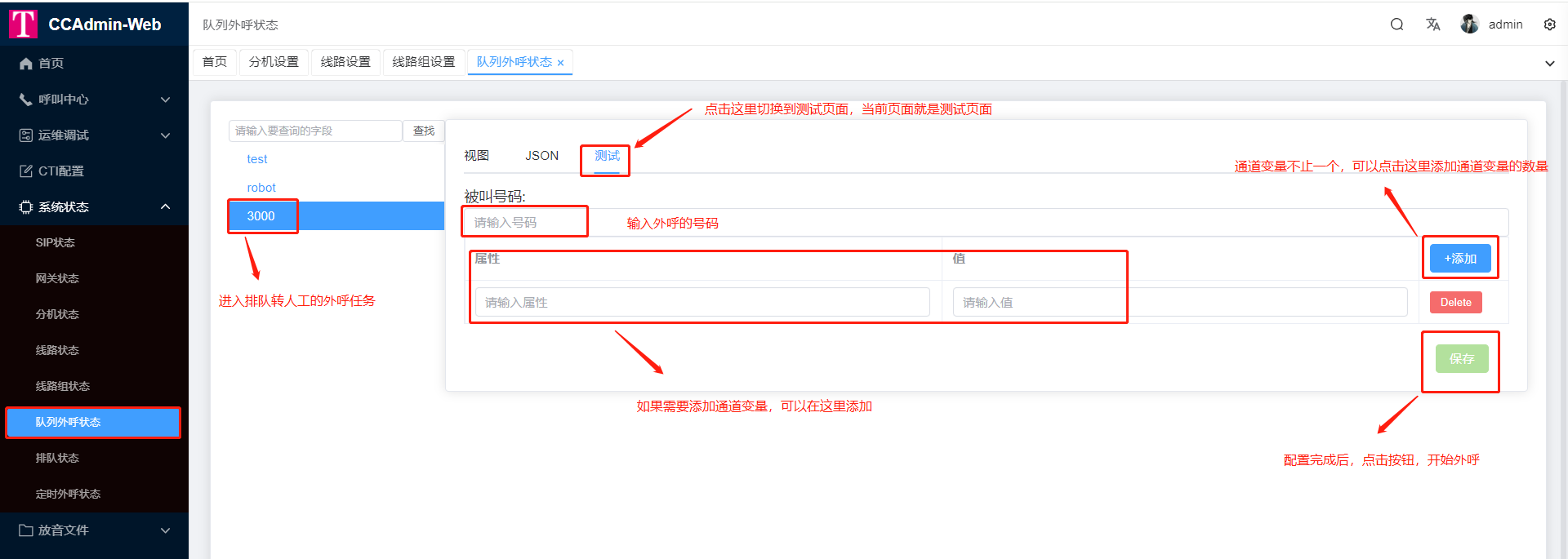The width and height of the screenshot is (1568, 559).
Task: Click the CTI配置 edit icon
Action: click(x=26, y=171)
